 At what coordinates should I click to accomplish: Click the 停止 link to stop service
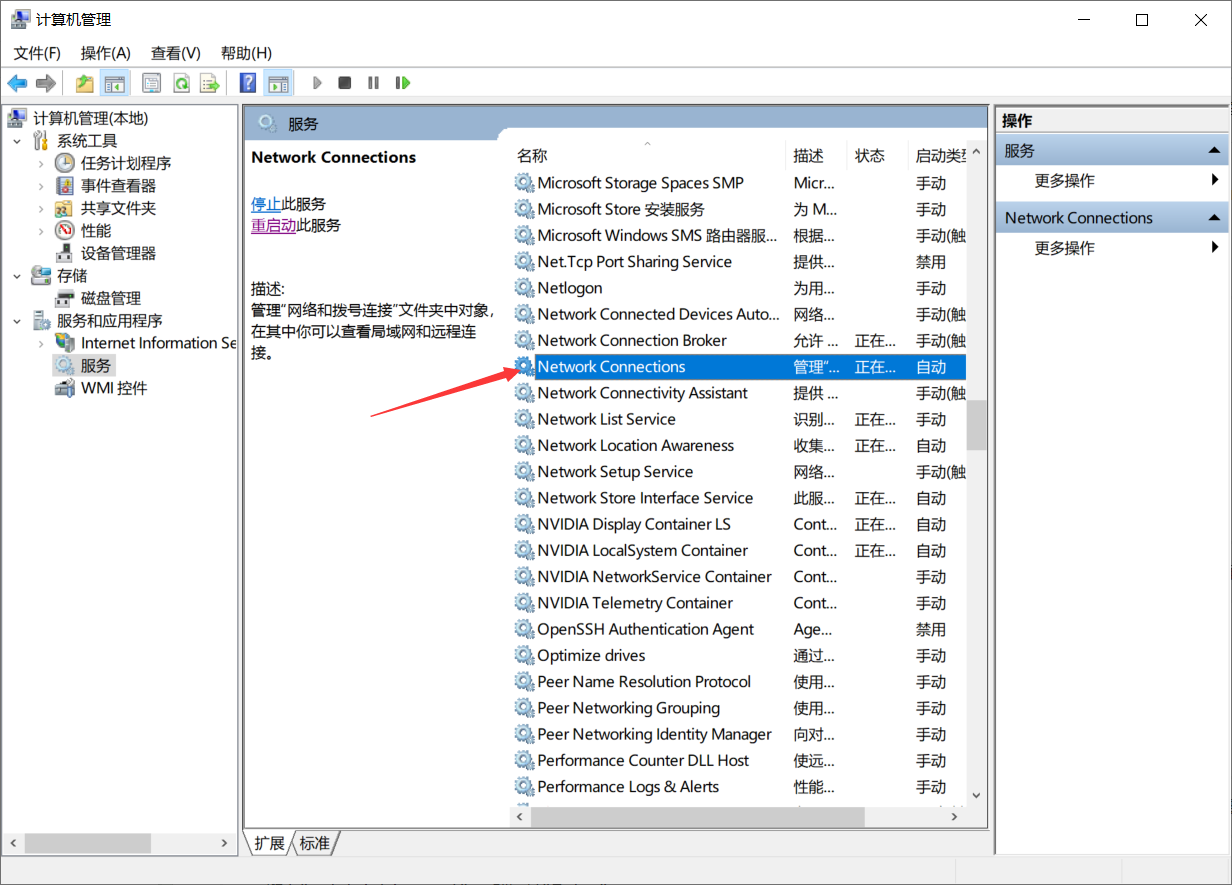[265, 204]
